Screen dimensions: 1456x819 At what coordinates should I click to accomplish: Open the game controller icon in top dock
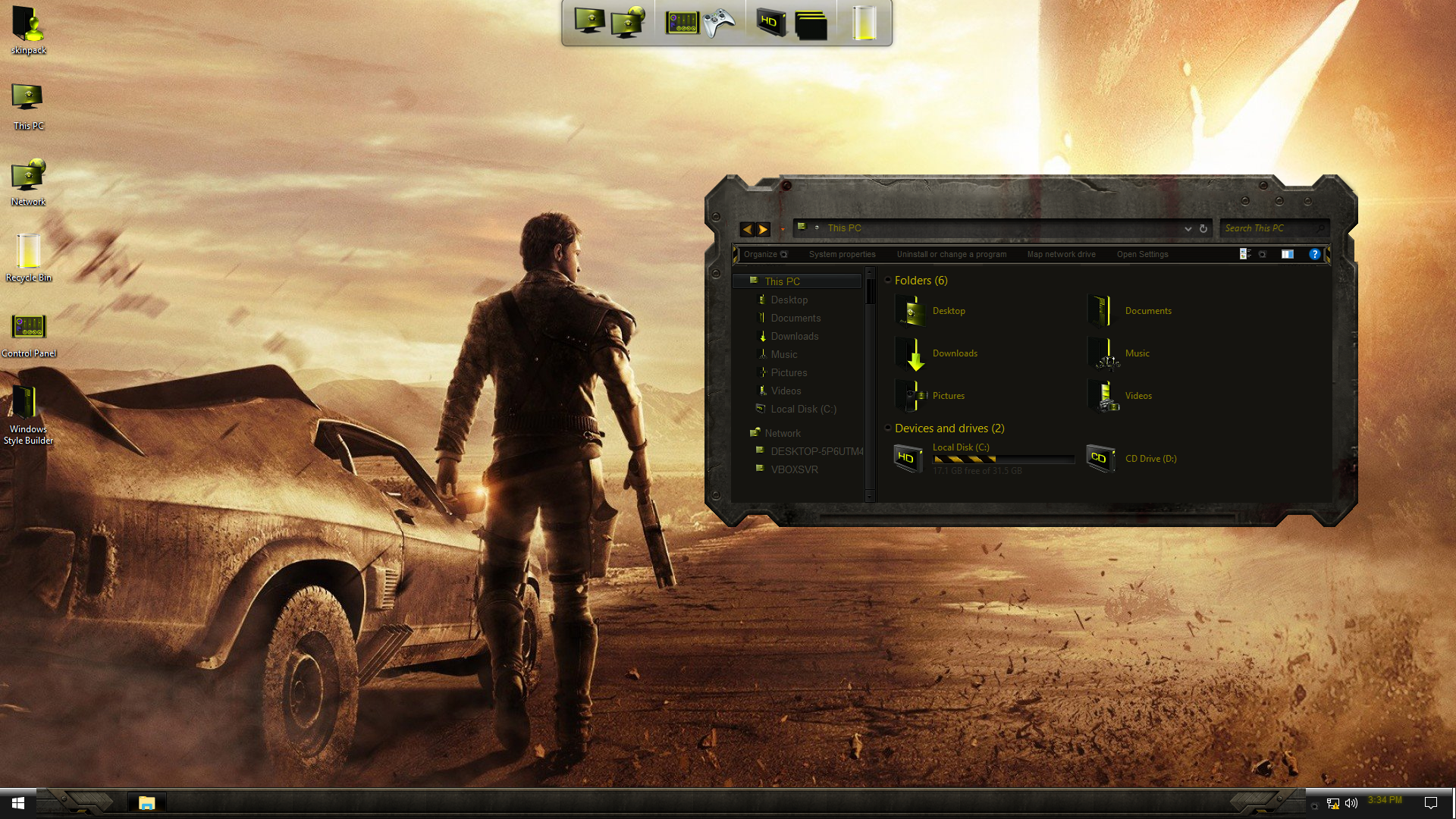click(718, 23)
